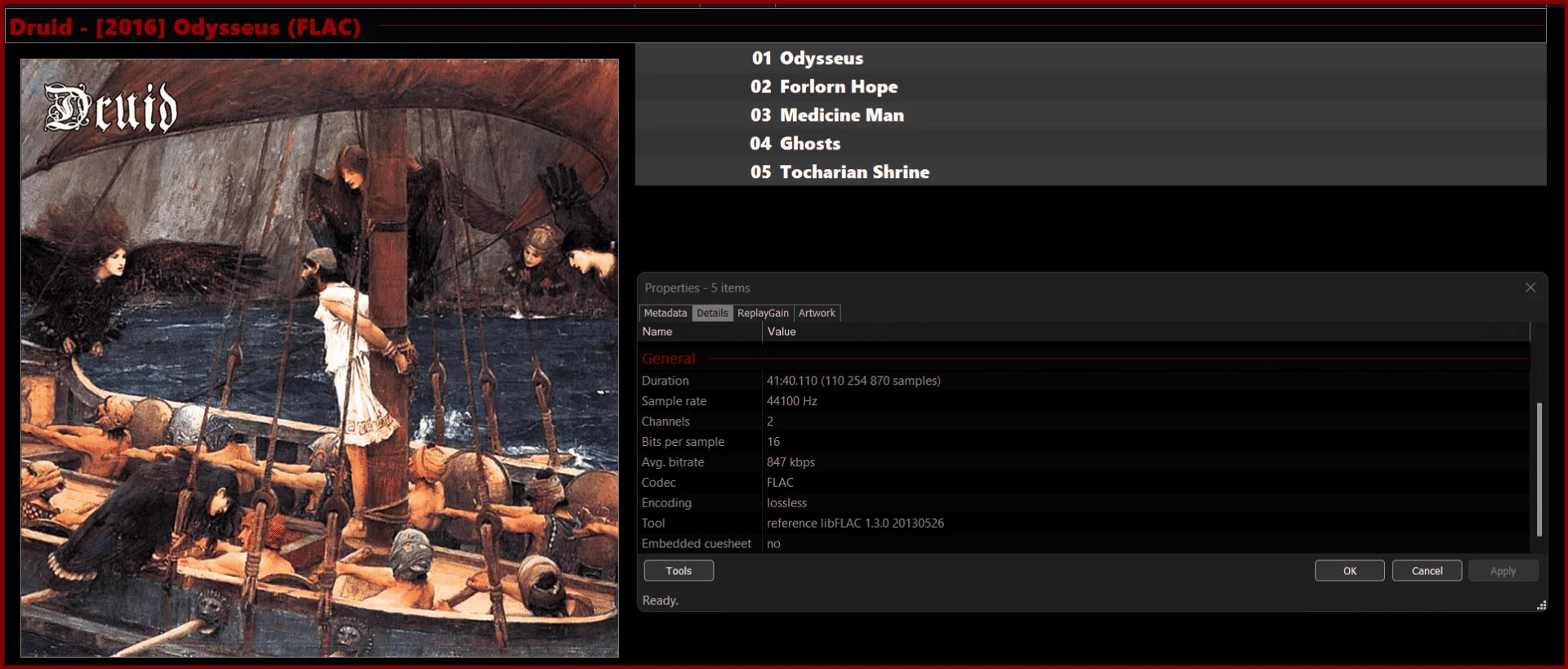Image resolution: width=1568 pixels, height=669 pixels.
Task: Select track 04 Ghosts
Action: click(x=1090, y=144)
